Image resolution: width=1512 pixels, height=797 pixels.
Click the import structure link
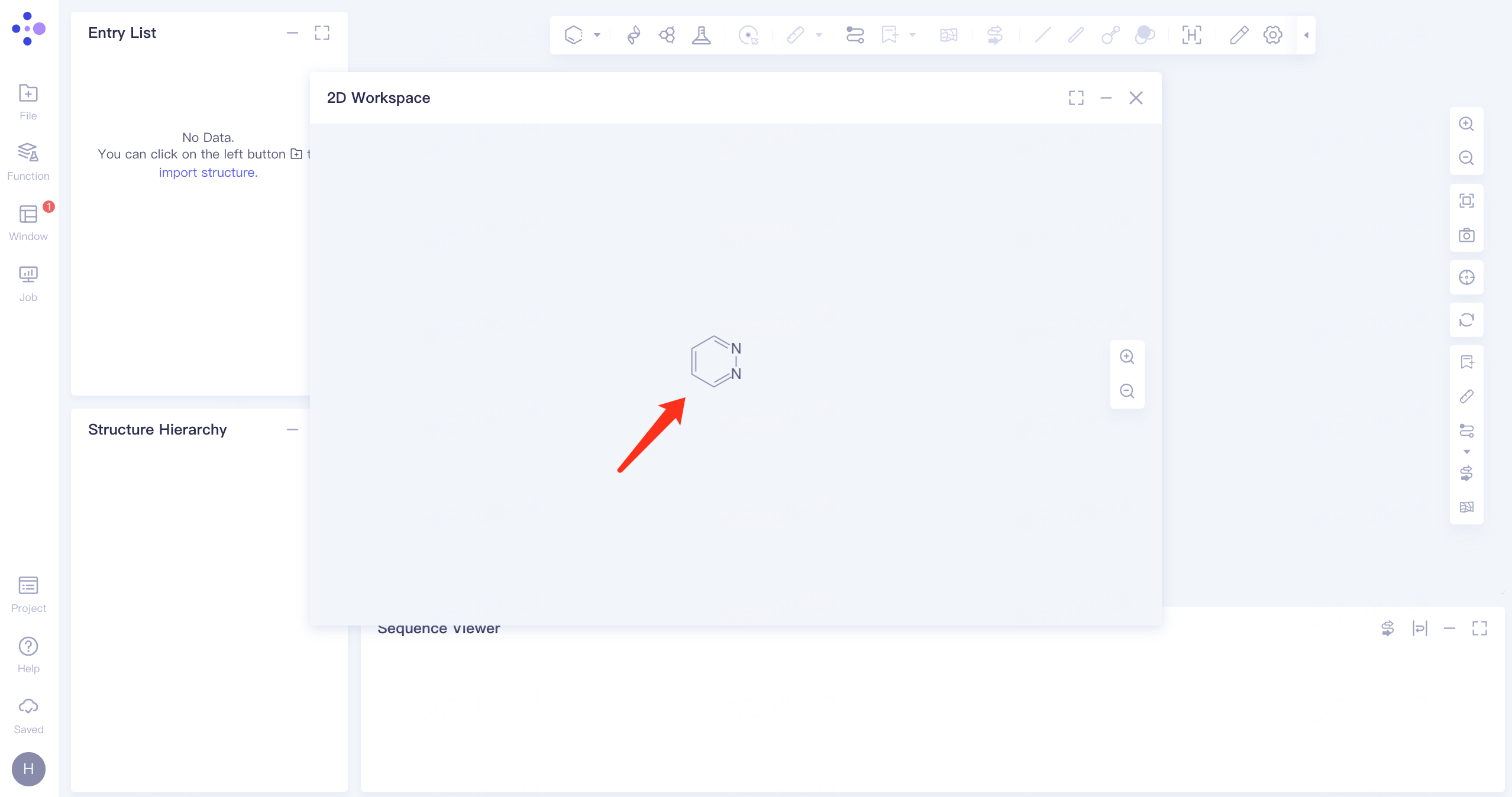pos(208,172)
